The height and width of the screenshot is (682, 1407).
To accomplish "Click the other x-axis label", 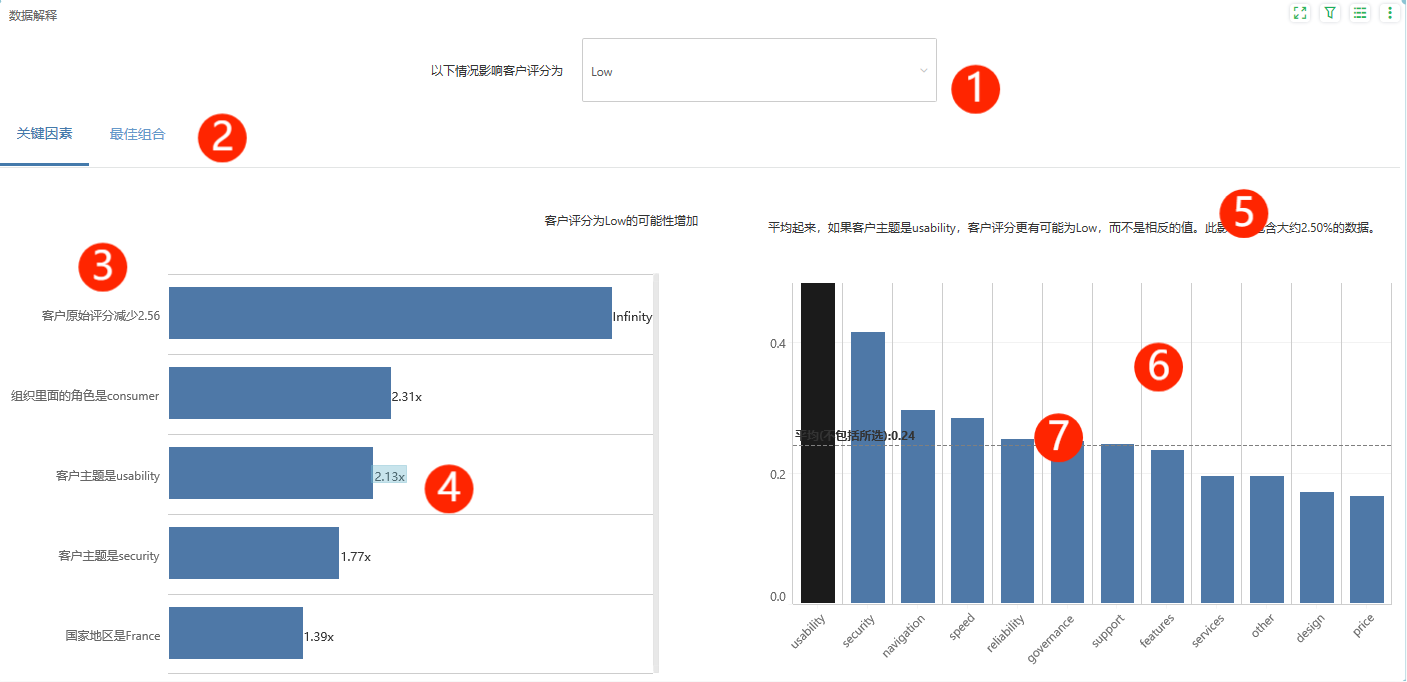I will (1263, 626).
